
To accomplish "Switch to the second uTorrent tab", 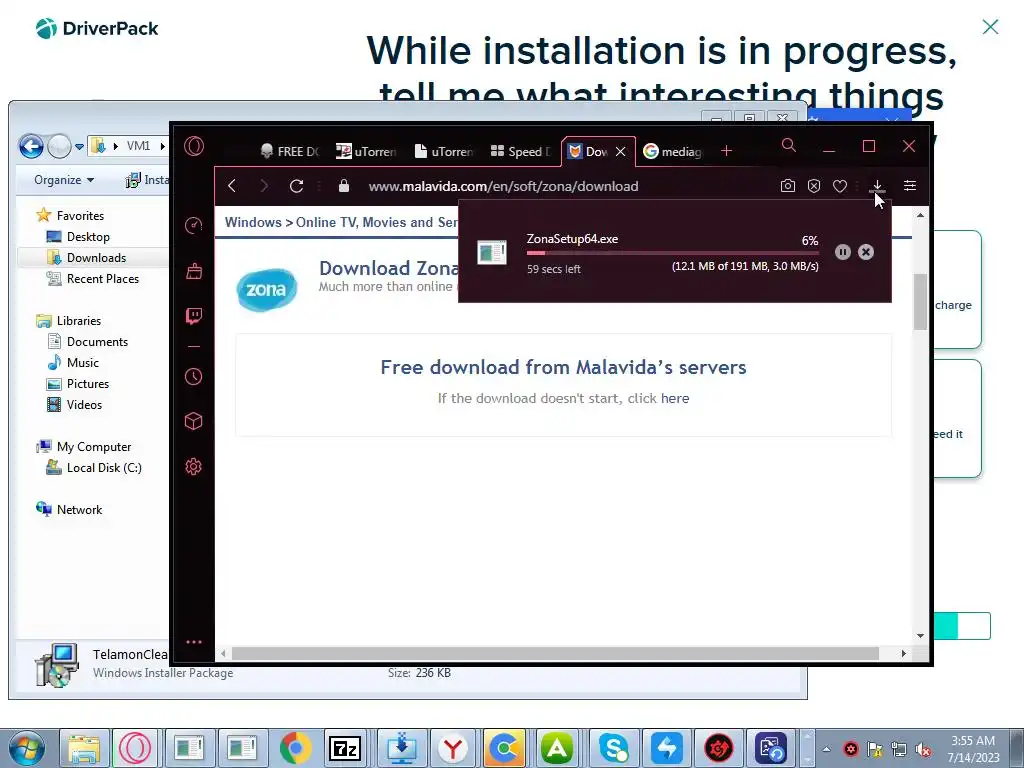I will click(x=444, y=152).
